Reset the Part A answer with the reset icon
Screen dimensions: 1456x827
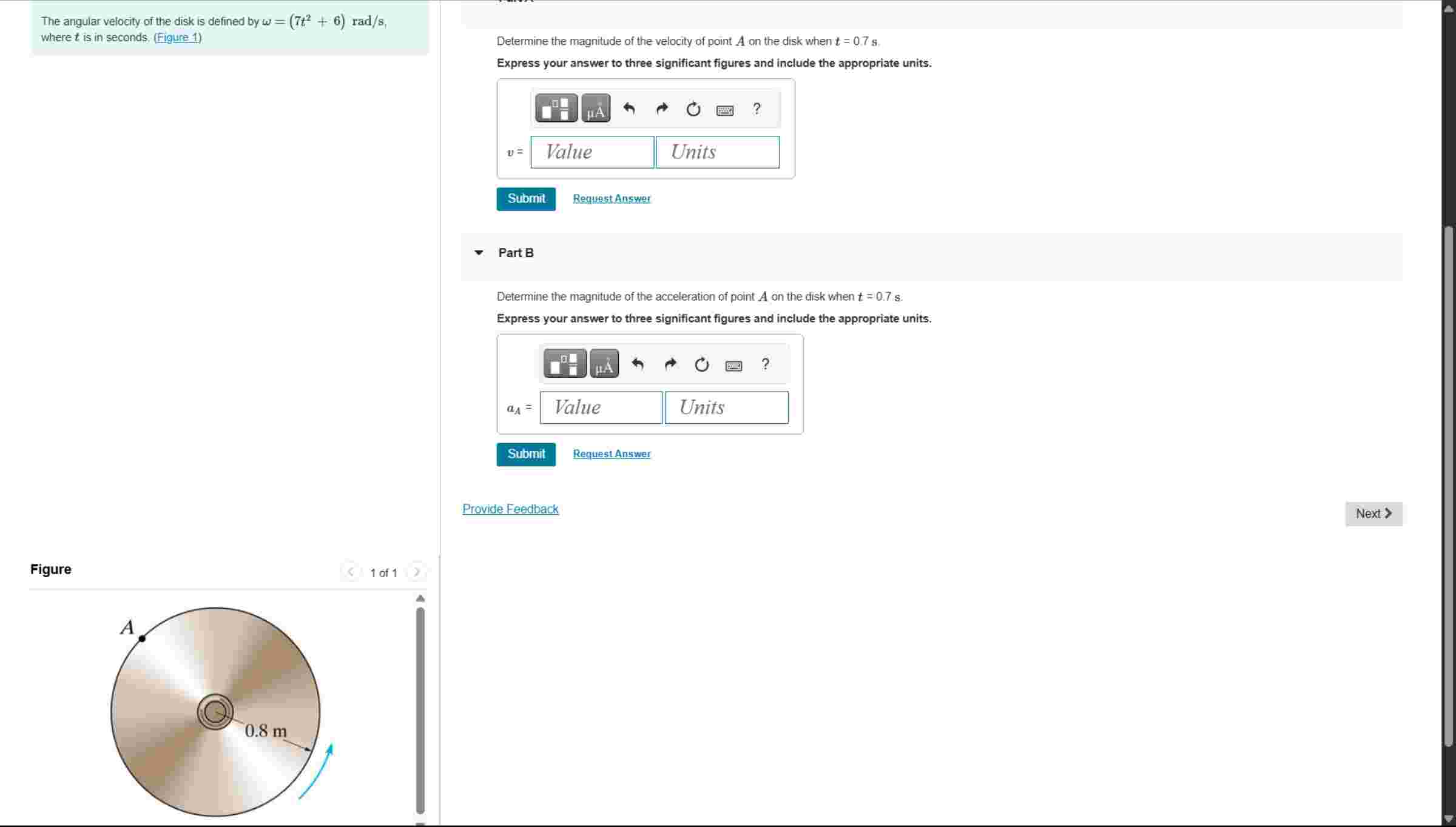tap(693, 109)
